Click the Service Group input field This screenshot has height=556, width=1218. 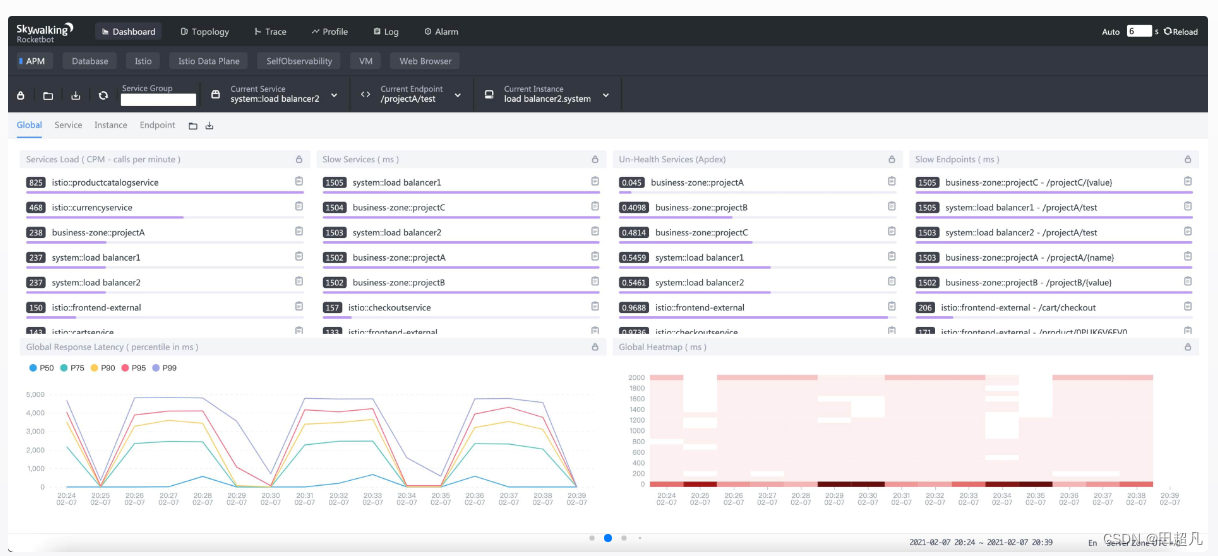coord(159,99)
